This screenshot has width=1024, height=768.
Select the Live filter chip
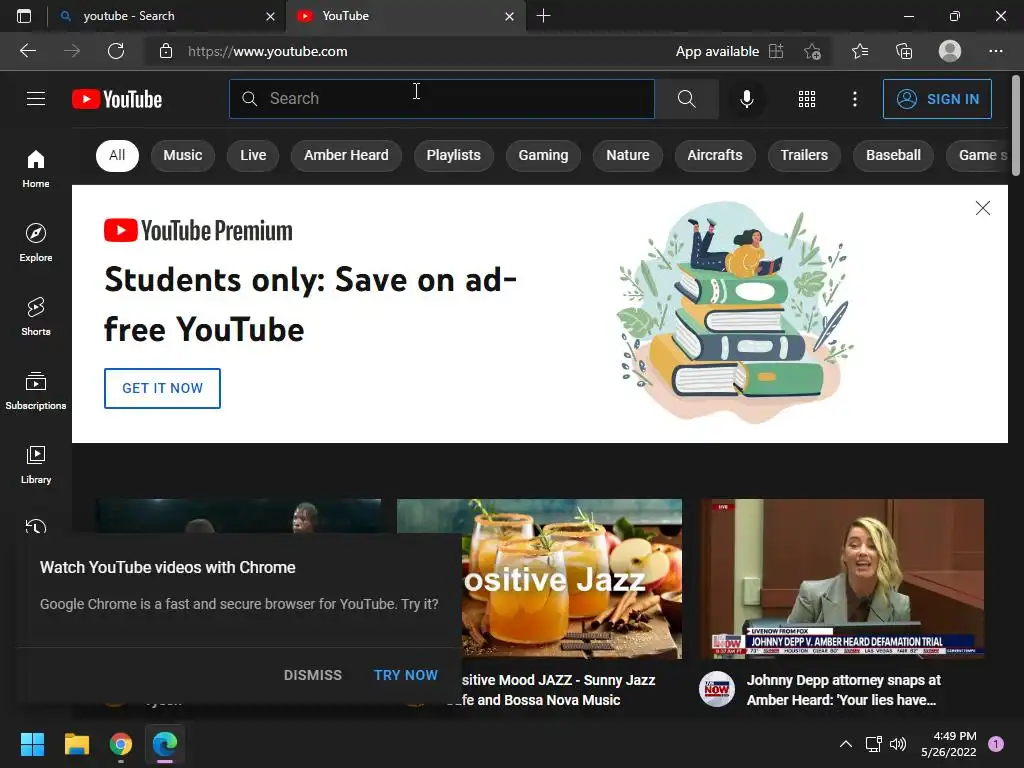[253, 155]
